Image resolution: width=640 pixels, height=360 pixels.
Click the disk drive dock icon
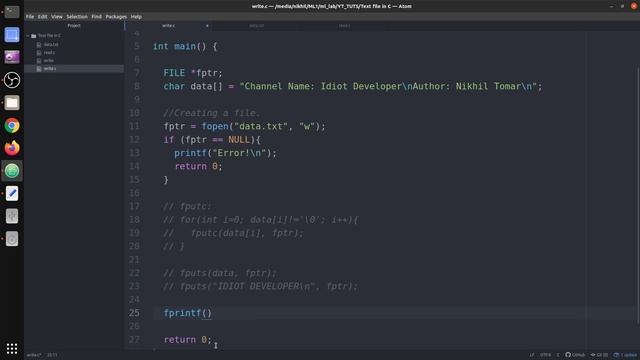(12, 239)
